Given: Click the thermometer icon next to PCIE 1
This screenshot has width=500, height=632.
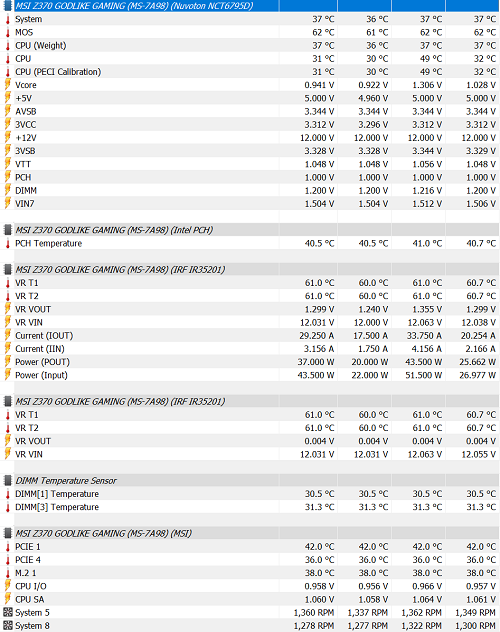Looking at the screenshot, I should point(7,547).
